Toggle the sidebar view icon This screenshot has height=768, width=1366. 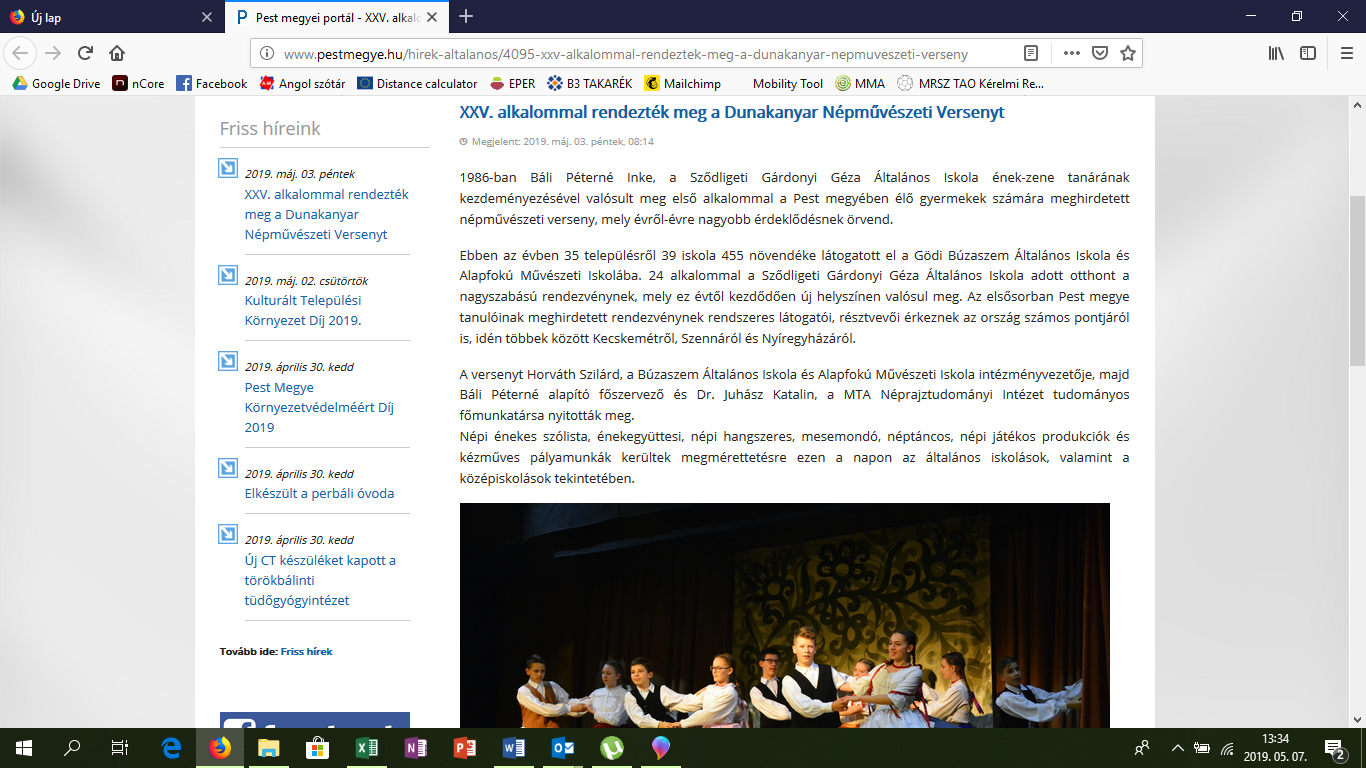(x=1307, y=53)
